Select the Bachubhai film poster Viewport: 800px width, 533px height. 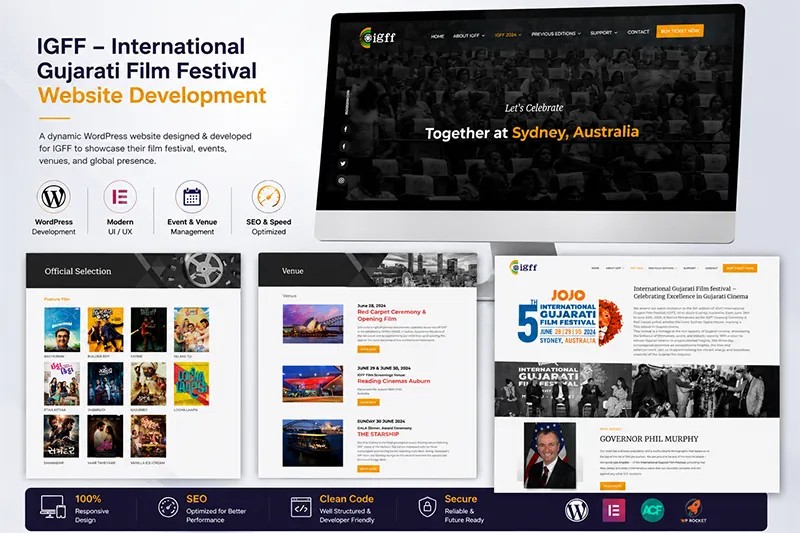tap(62, 329)
